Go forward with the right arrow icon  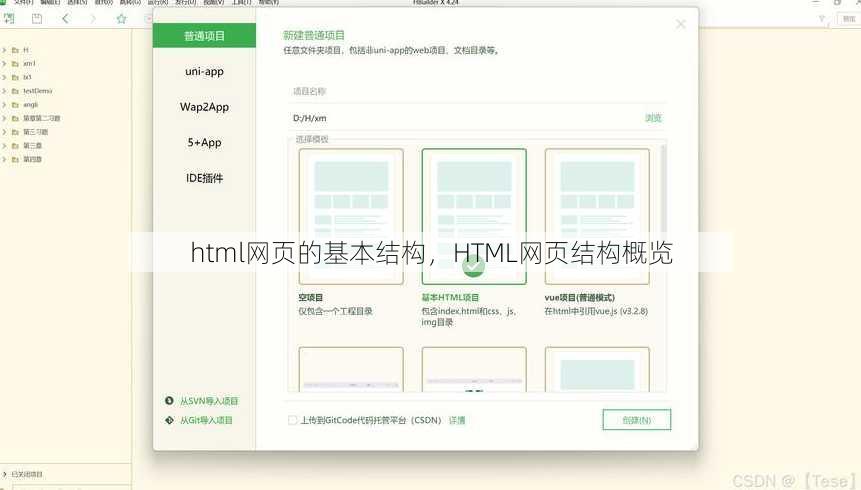pyautogui.click(x=92, y=19)
